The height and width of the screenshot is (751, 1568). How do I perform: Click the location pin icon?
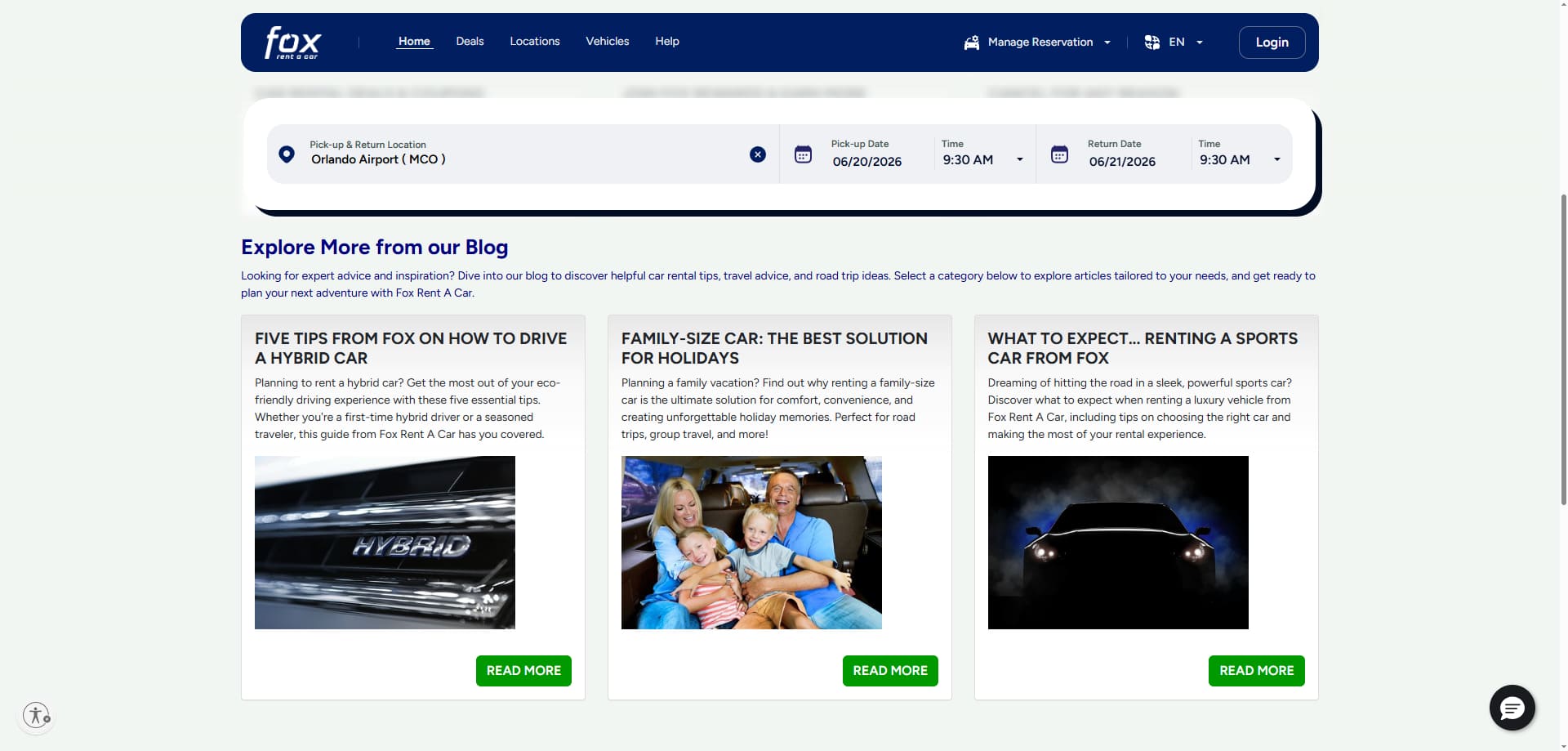[287, 154]
